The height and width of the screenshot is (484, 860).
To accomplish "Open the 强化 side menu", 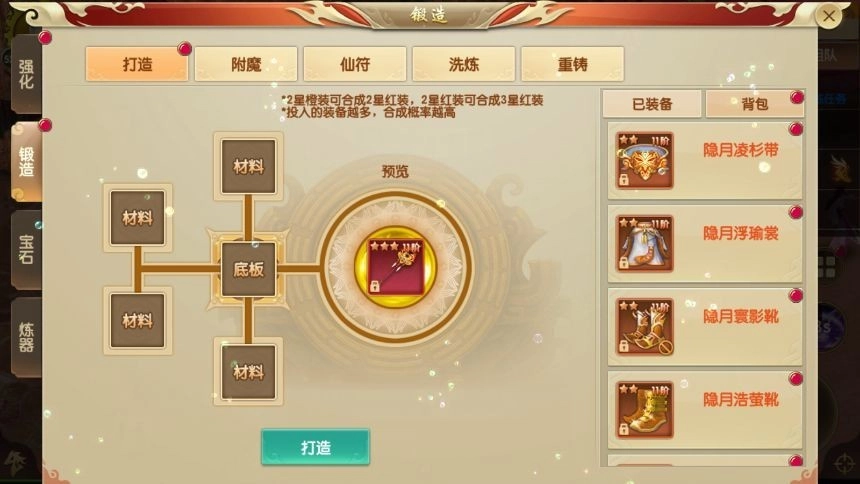I will [x=26, y=74].
